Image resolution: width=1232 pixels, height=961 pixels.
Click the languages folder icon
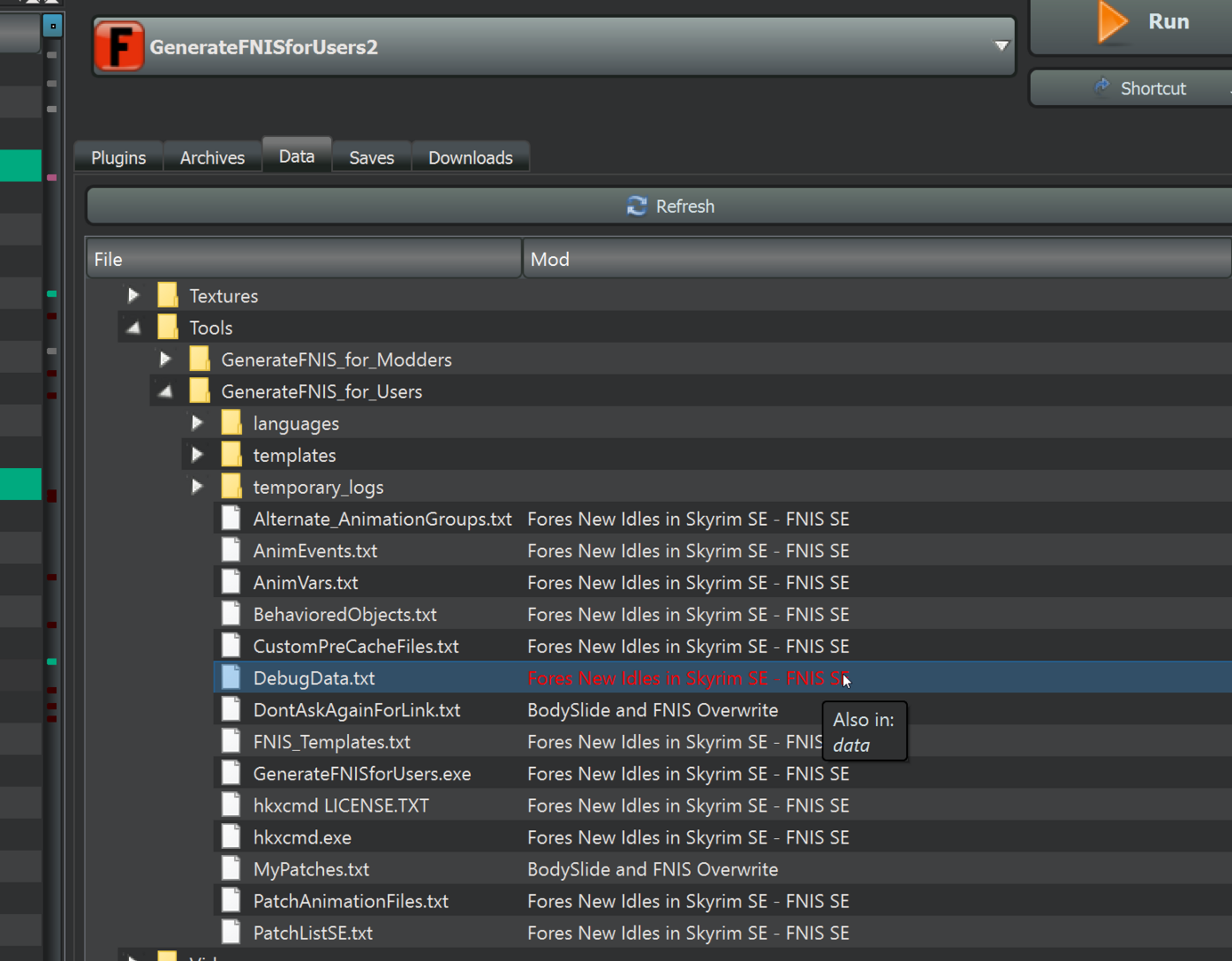(231, 423)
